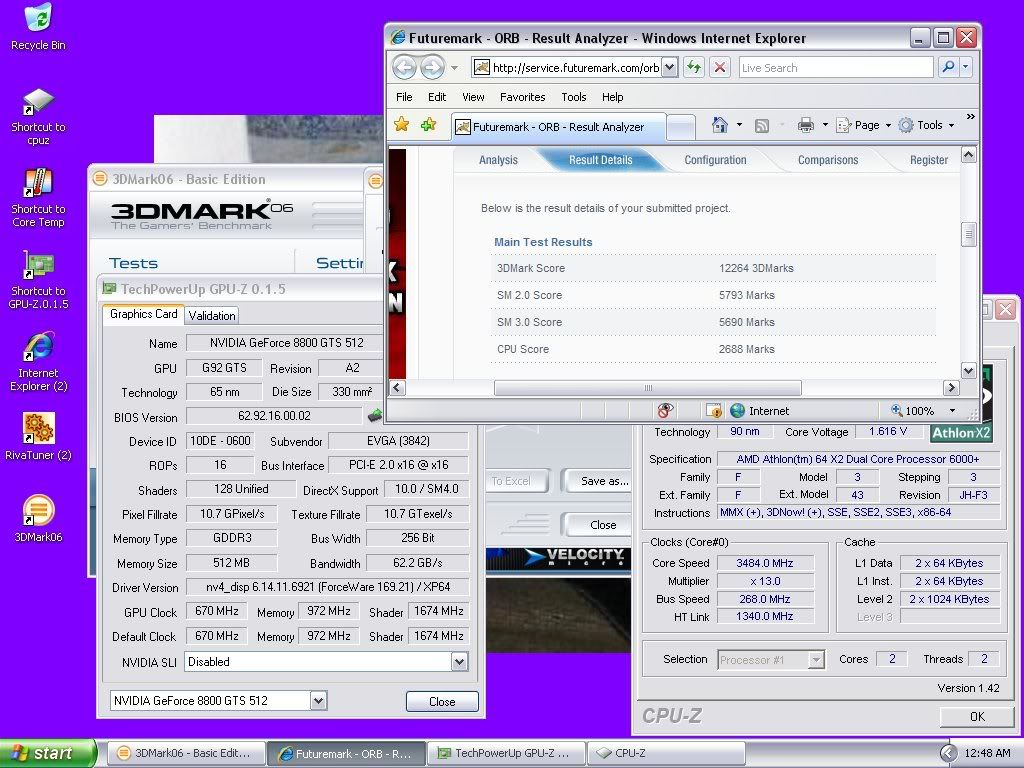Select the Graphics Card tab in GPU-Z
The image size is (1024, 768).
tap(144, 314)
